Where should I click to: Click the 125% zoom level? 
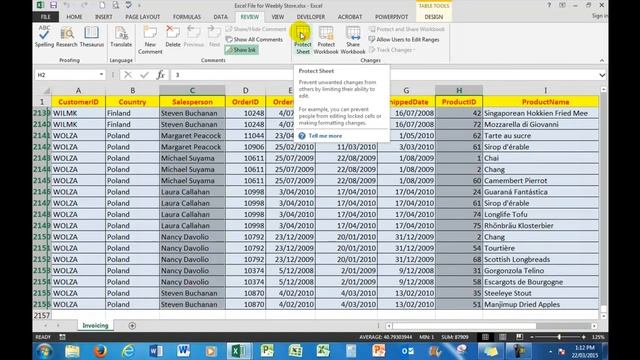pos(598,337)
